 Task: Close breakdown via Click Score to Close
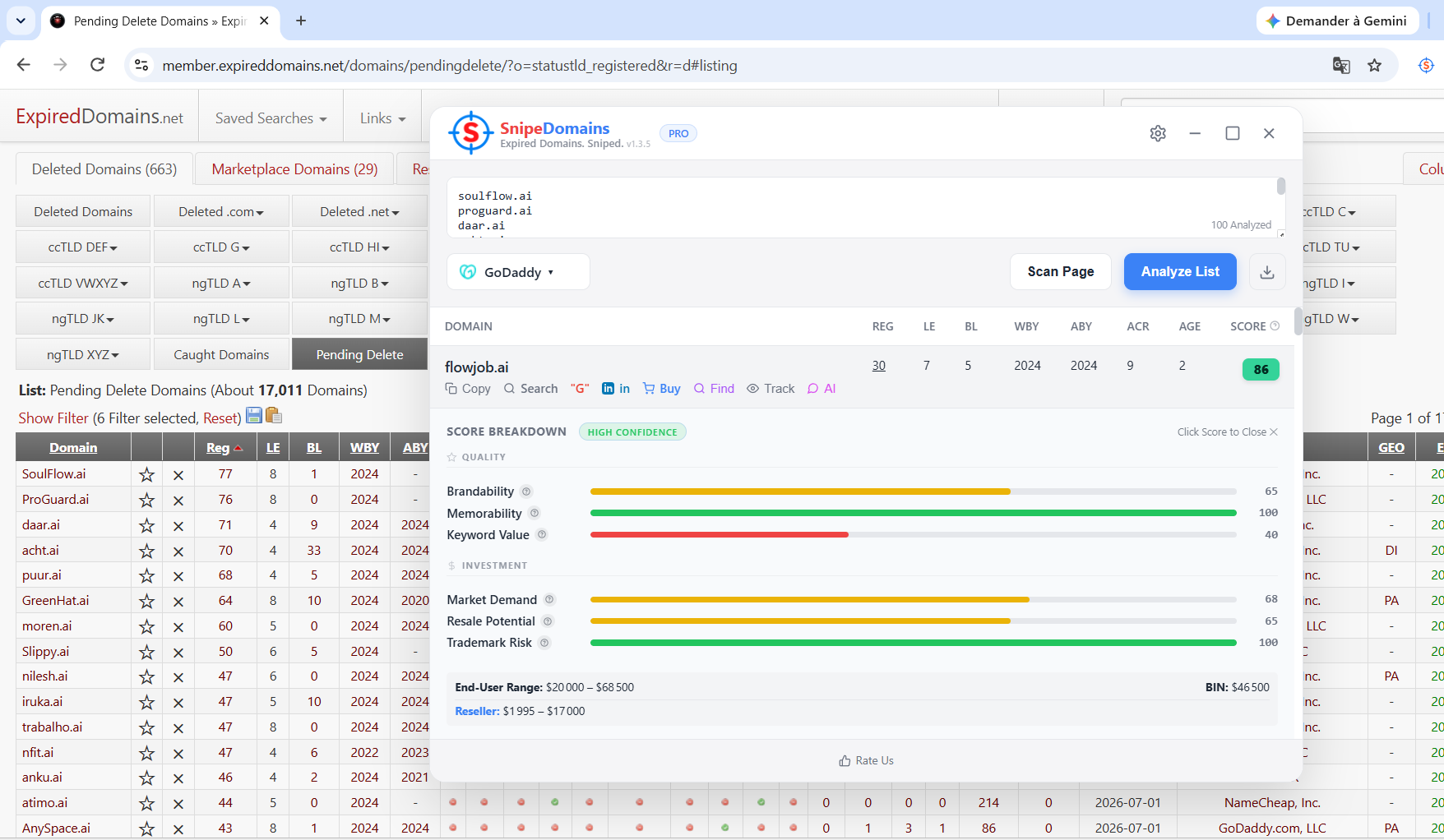tap(1227, 432)
